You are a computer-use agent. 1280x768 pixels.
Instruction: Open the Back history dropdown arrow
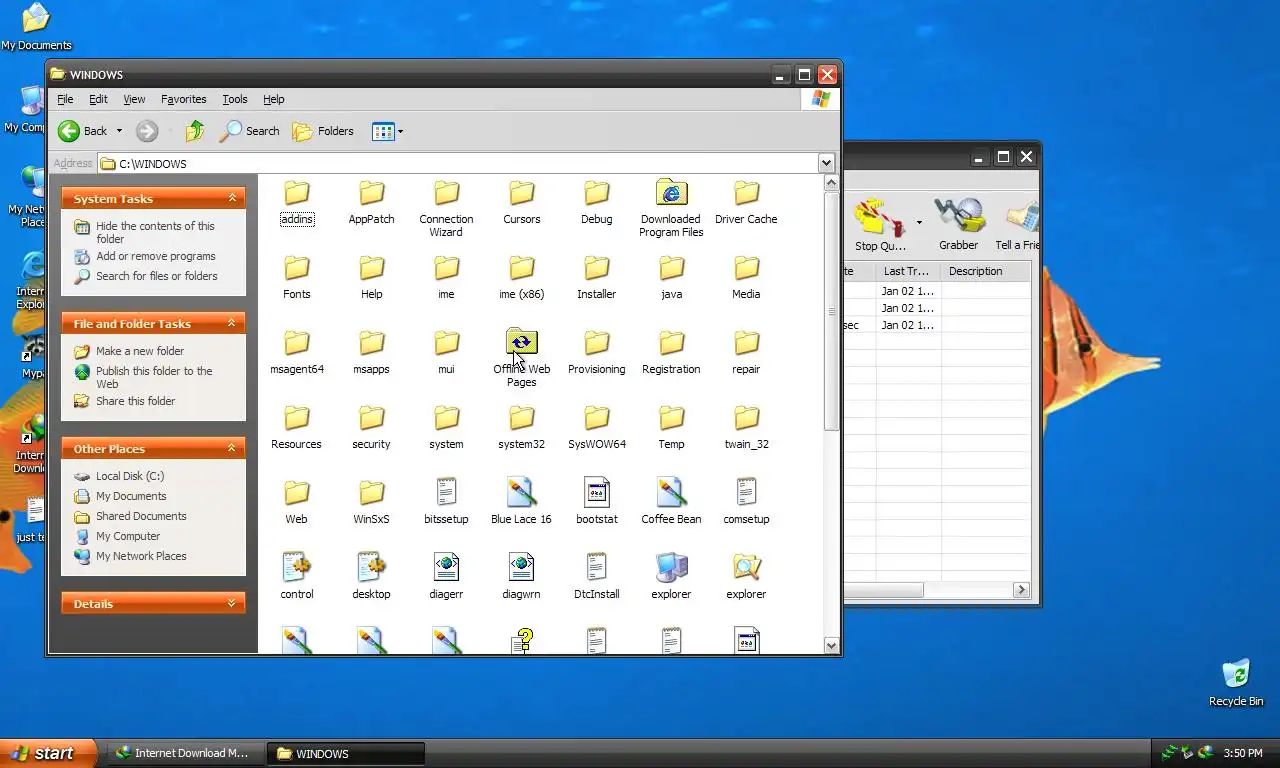pos(119,131)
